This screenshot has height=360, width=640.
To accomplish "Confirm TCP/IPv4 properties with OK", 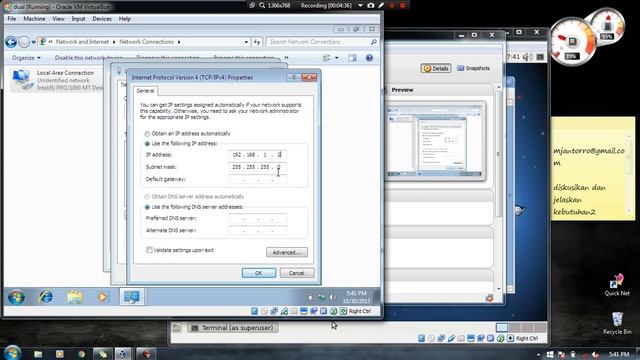I will point(259,273).
